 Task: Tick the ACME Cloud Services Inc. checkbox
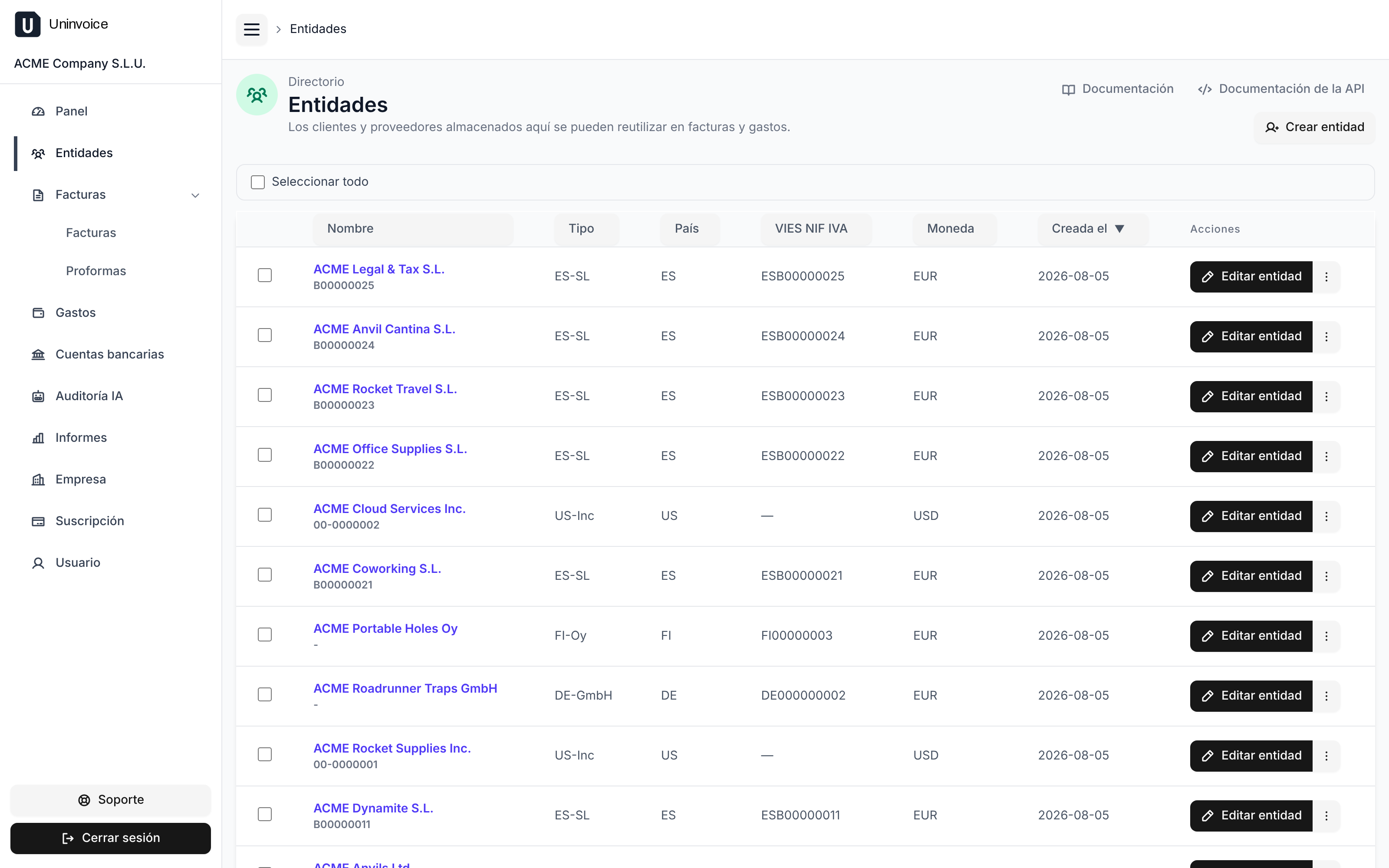[x=265, y=515]
